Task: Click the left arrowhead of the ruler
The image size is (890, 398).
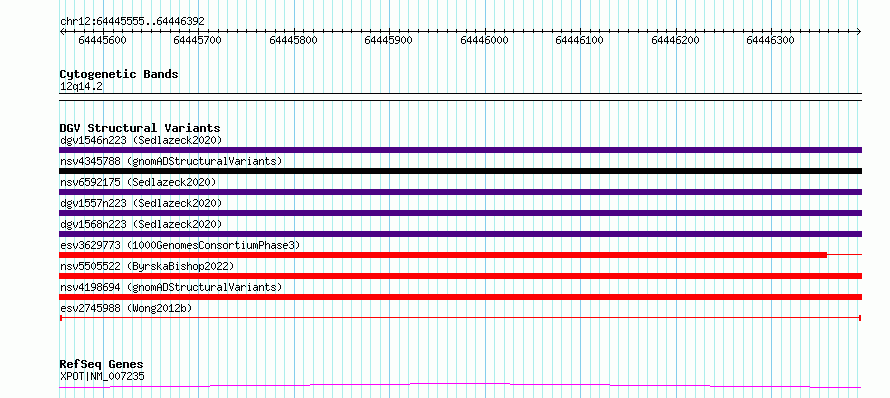Action: pos(62,31)
